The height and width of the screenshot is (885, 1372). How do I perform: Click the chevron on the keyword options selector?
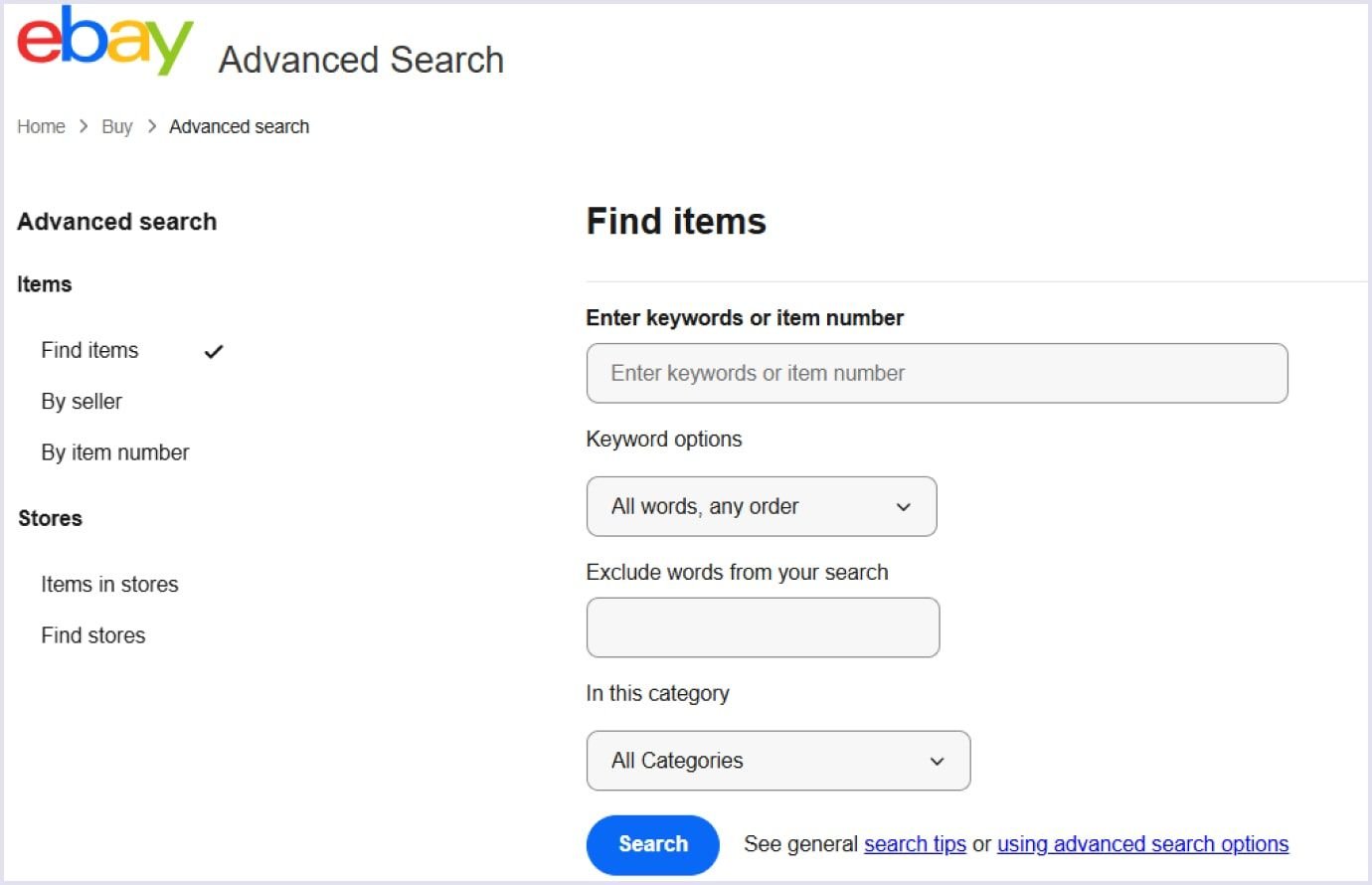(903, 506)
